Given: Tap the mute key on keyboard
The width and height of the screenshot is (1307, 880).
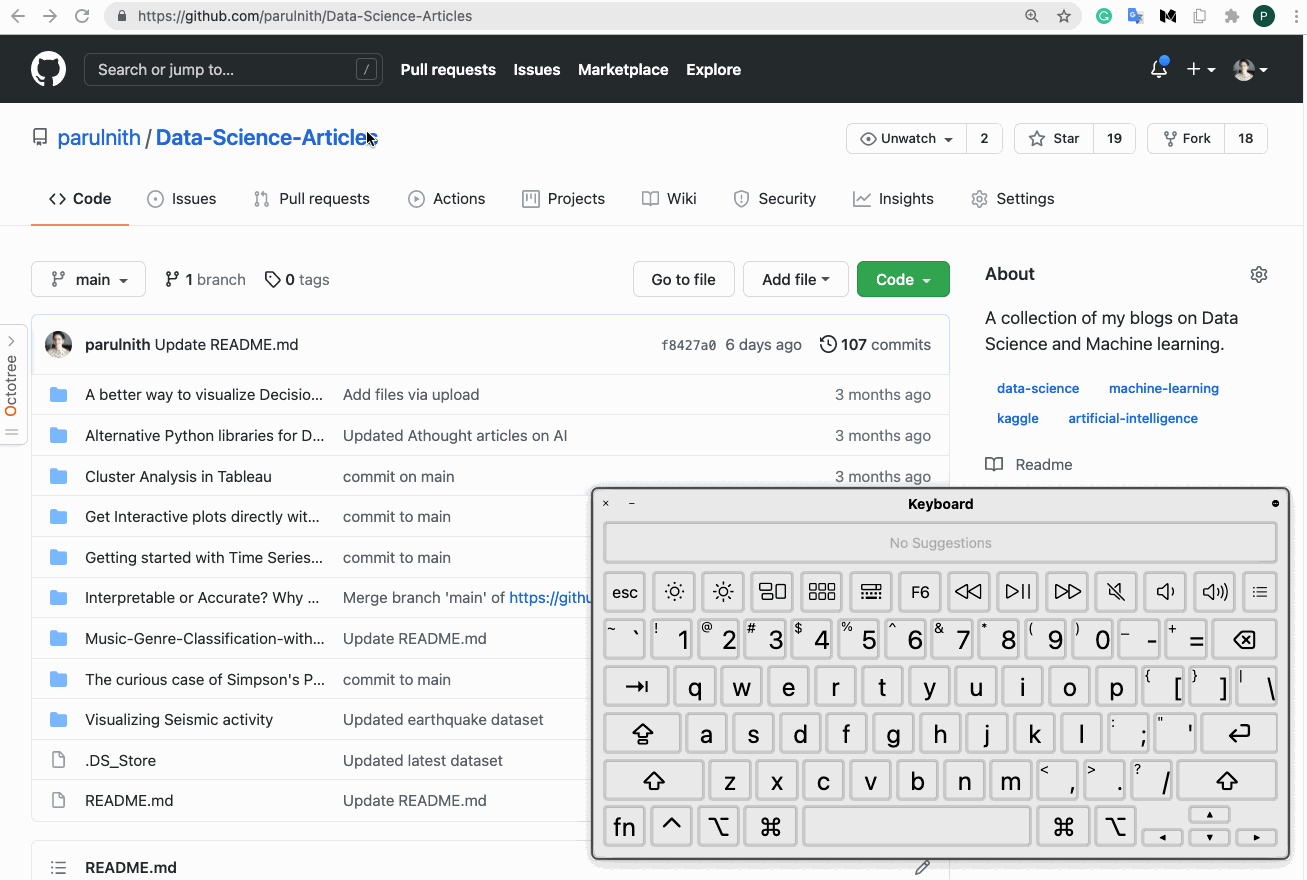Looking at the screenshot, I should tap(1116, 592).
